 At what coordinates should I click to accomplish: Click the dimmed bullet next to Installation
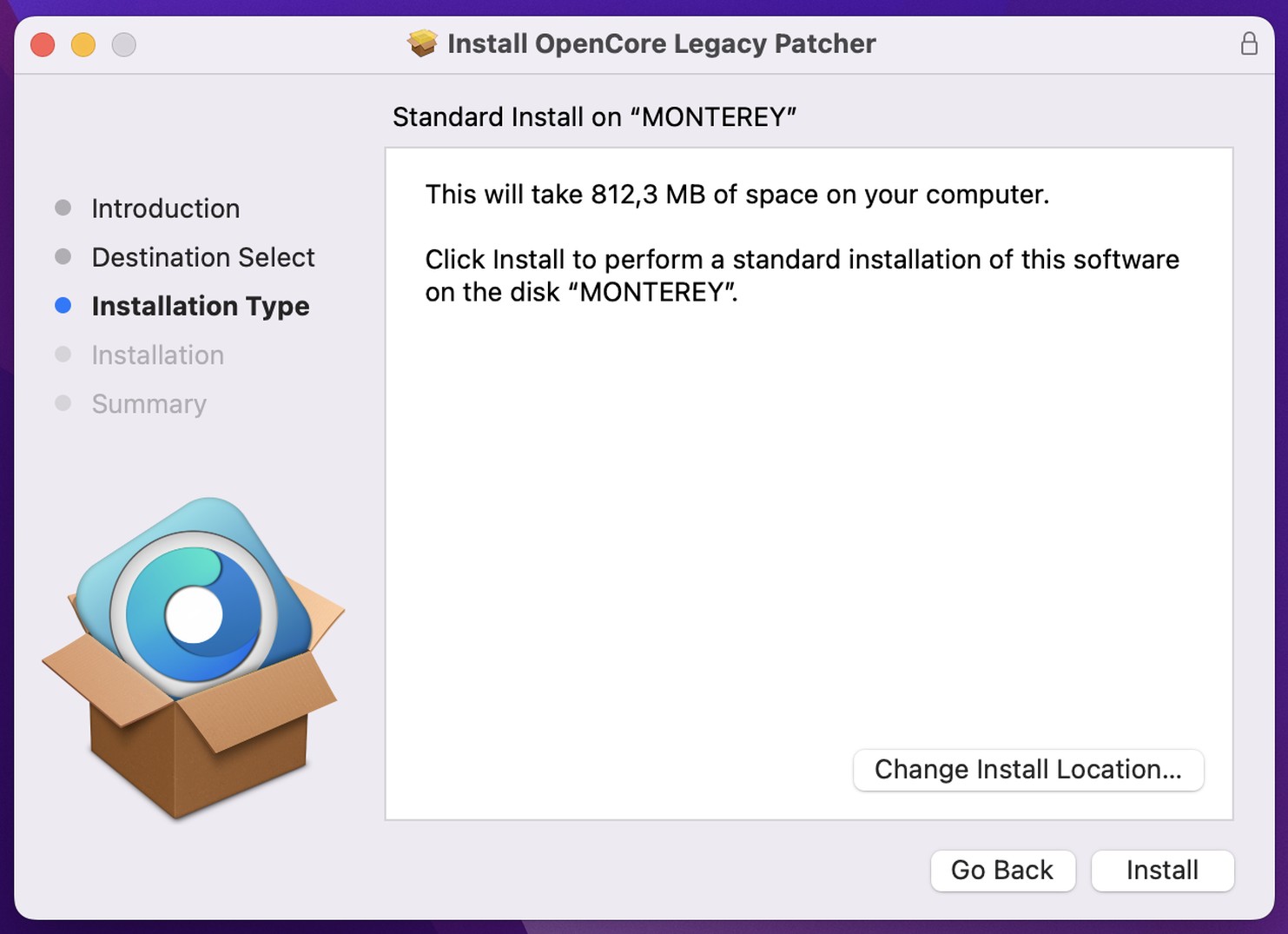pos(63,354)
